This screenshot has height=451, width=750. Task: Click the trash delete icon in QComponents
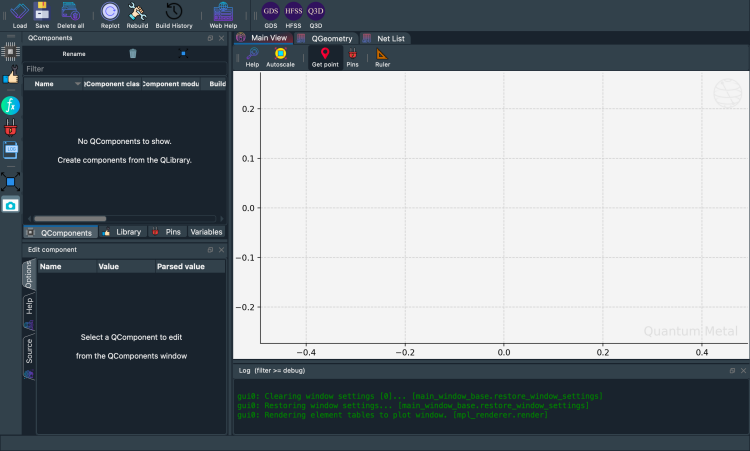[133, 54]
